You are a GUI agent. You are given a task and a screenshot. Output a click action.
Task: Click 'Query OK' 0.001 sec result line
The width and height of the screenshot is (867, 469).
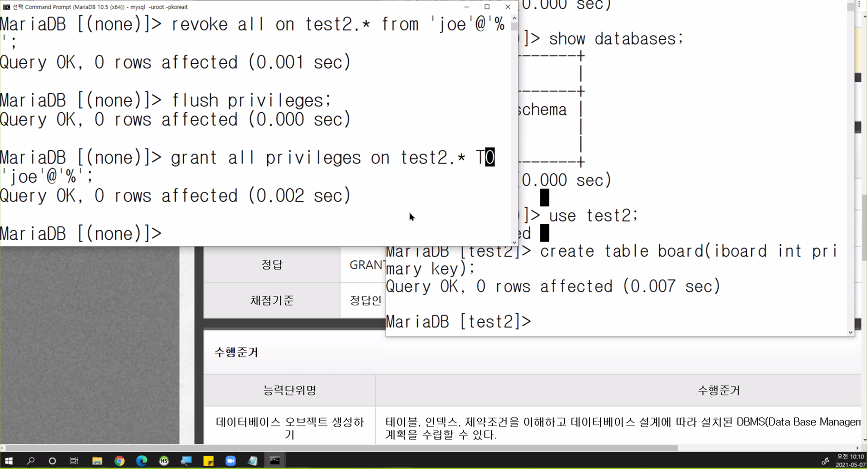(175, 62)
